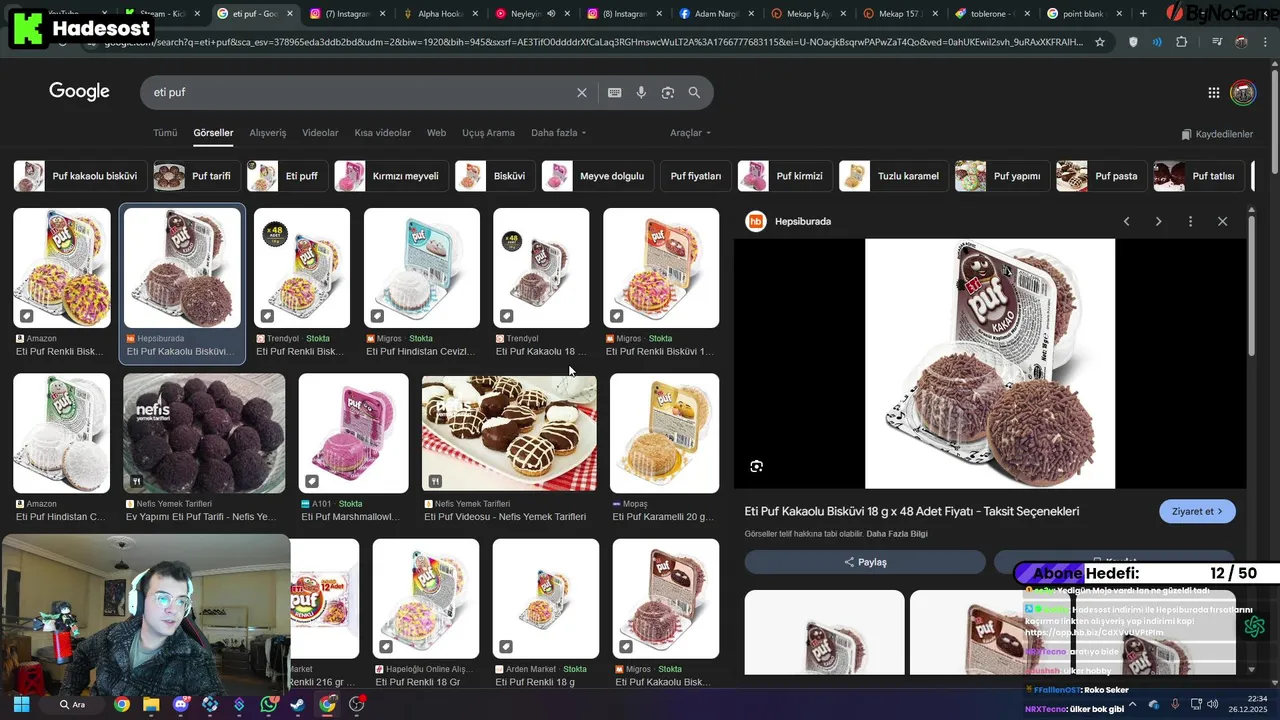Switch to the 'Kısa videolar' tab
This screenshot has height=720, width=1280.
(383, 133)
